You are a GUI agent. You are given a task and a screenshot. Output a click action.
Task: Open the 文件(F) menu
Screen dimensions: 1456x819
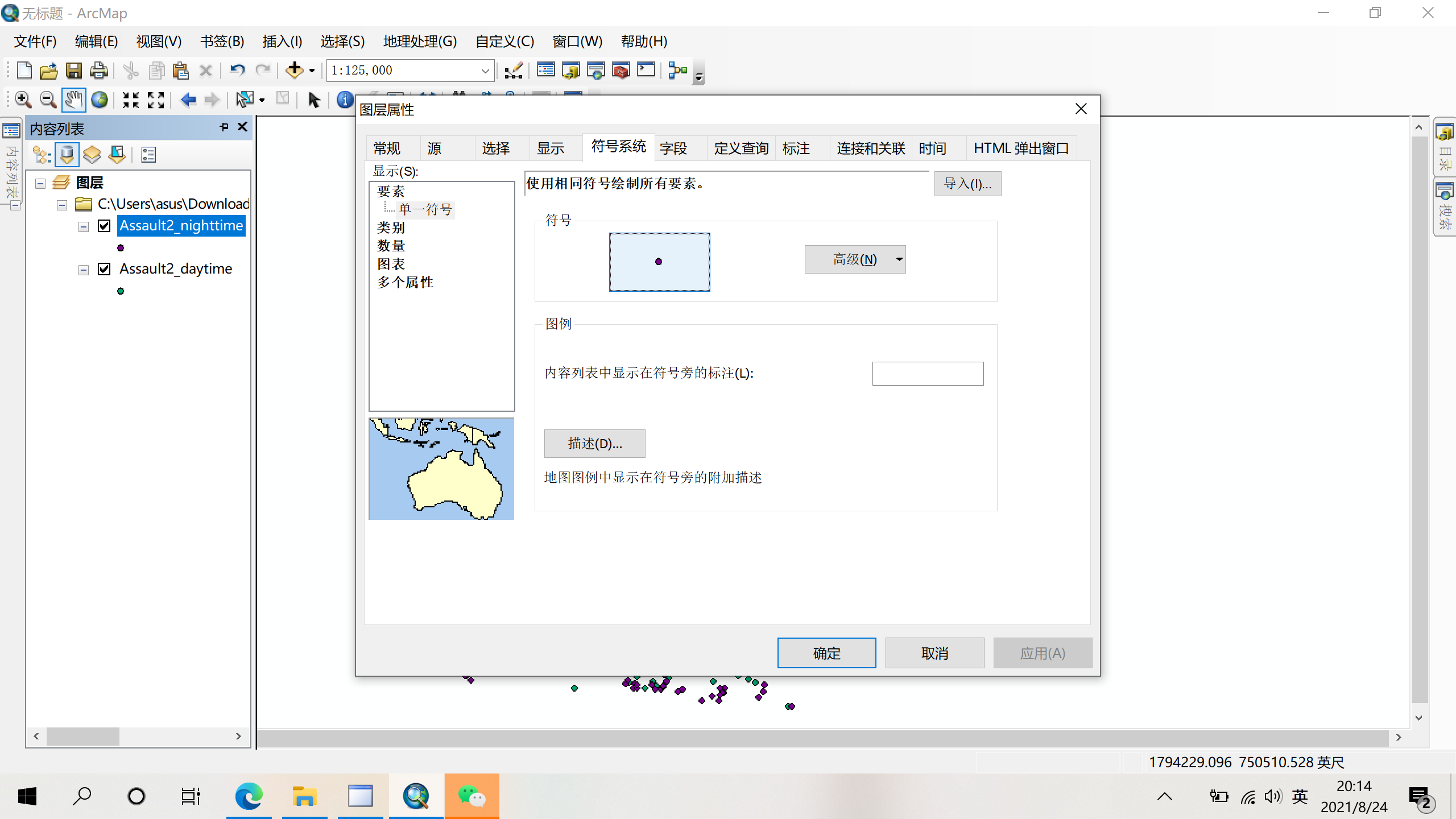coord(35,42)
